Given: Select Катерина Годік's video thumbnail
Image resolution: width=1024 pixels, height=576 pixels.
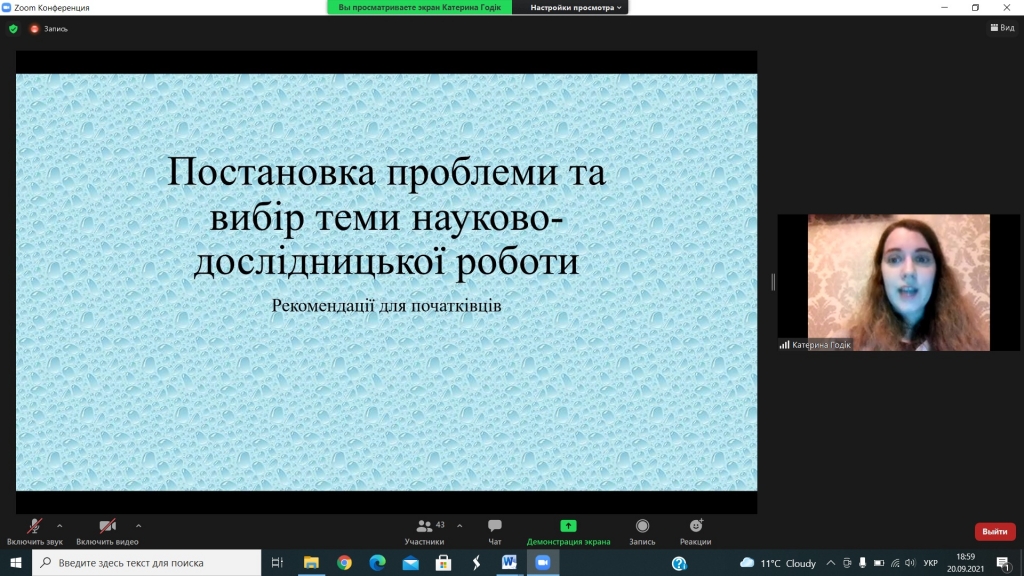Looking at the screenshot, I should coord(898,282).
